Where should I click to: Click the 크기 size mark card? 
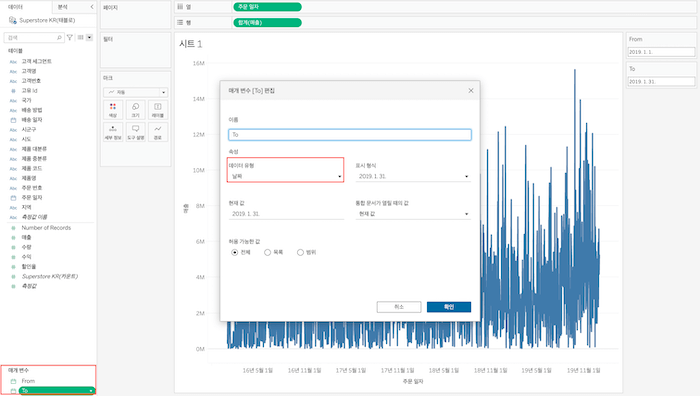pos(135,110)
